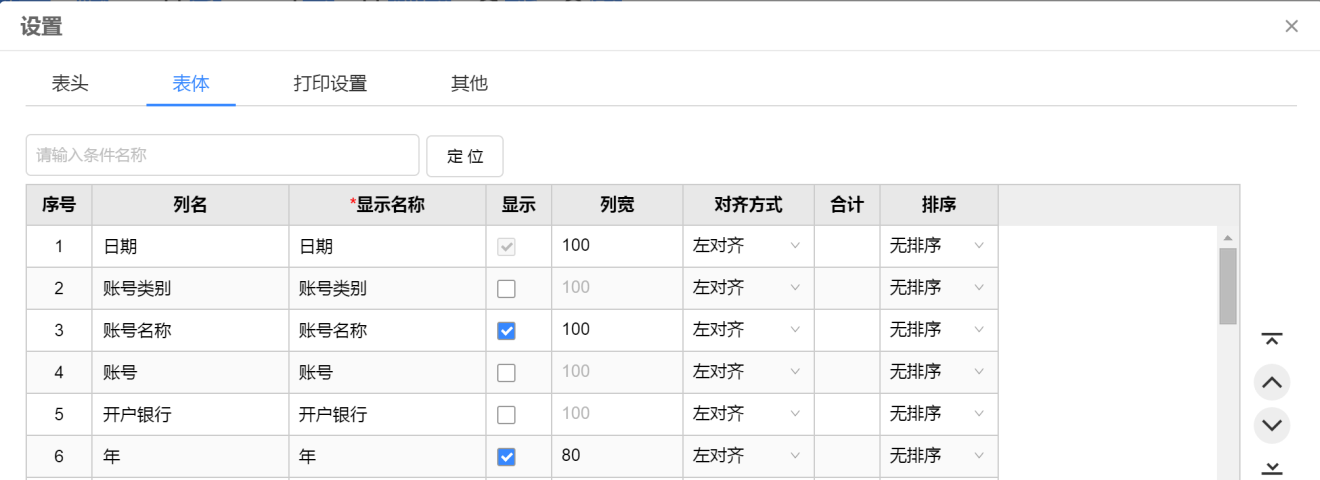Click the move-to-top arrow icon
The width and height of the screenshot is (1320, 480).
pyautogui.click(x=1271, y=339)
